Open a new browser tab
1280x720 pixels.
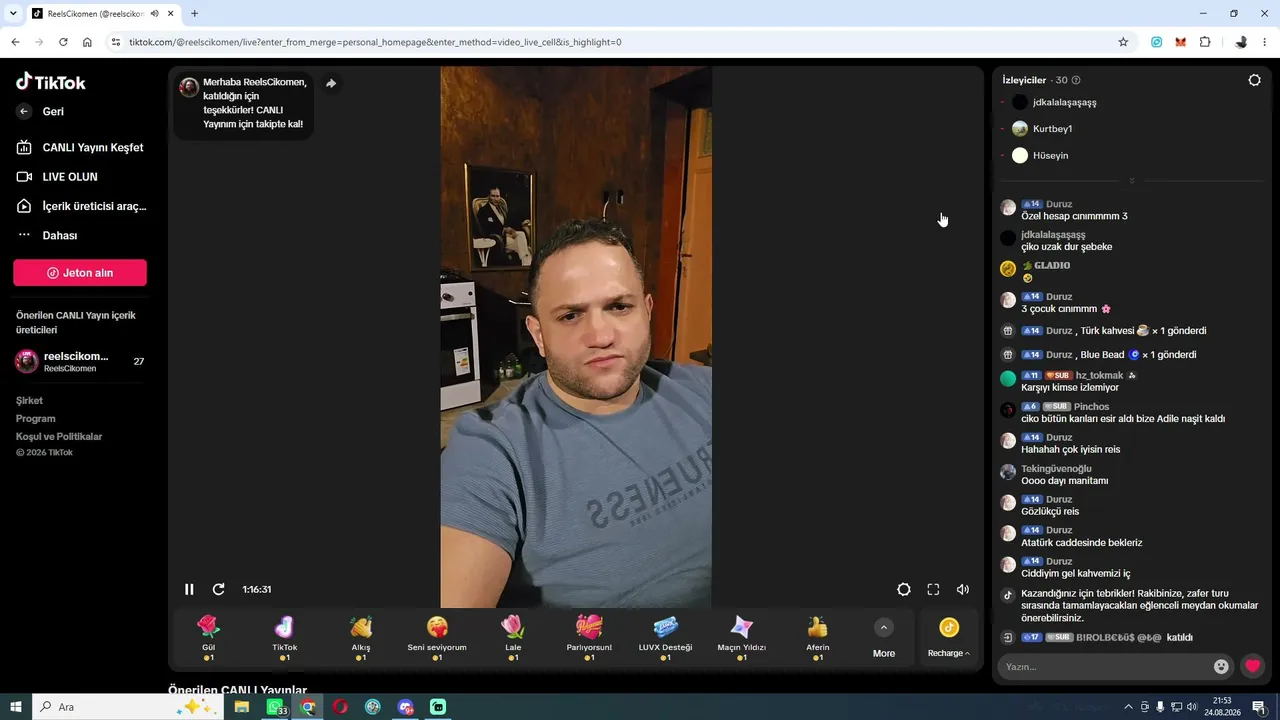click(194, 14)
